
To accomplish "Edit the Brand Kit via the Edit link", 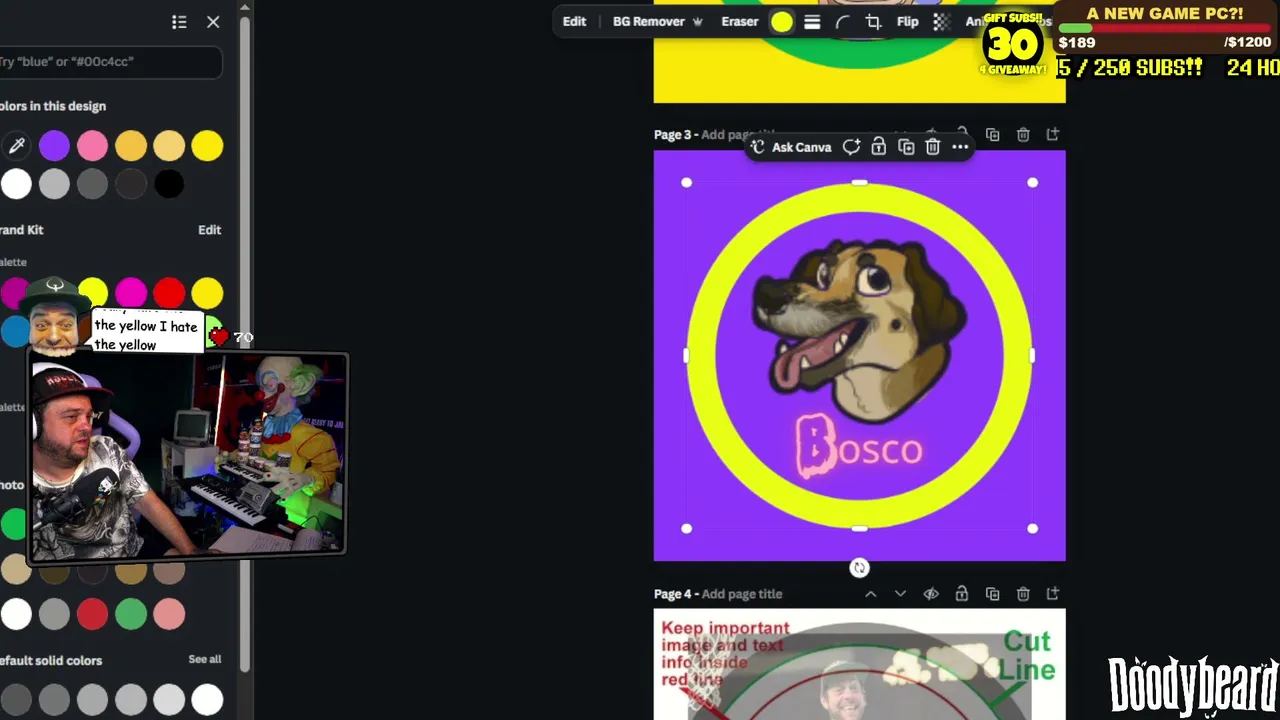I will click(x=209, y=230).
